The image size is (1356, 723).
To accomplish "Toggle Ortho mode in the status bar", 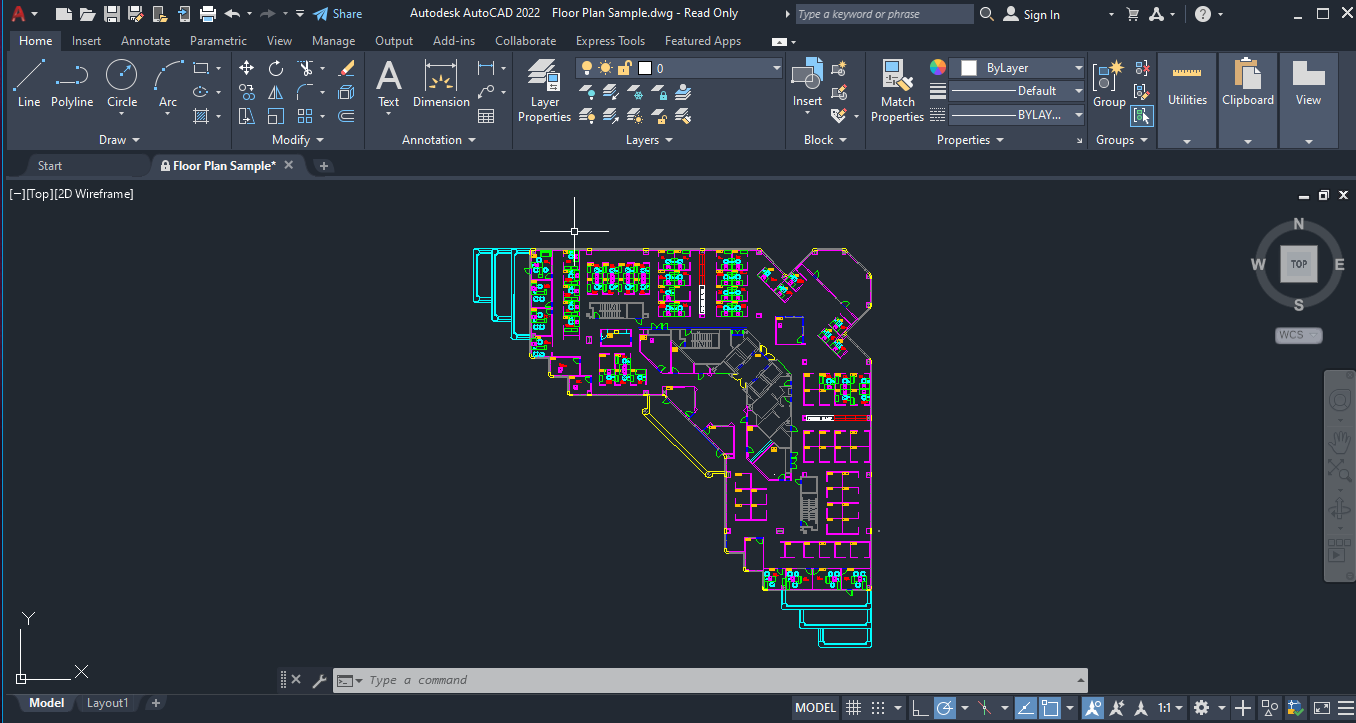I will [919, 708].
